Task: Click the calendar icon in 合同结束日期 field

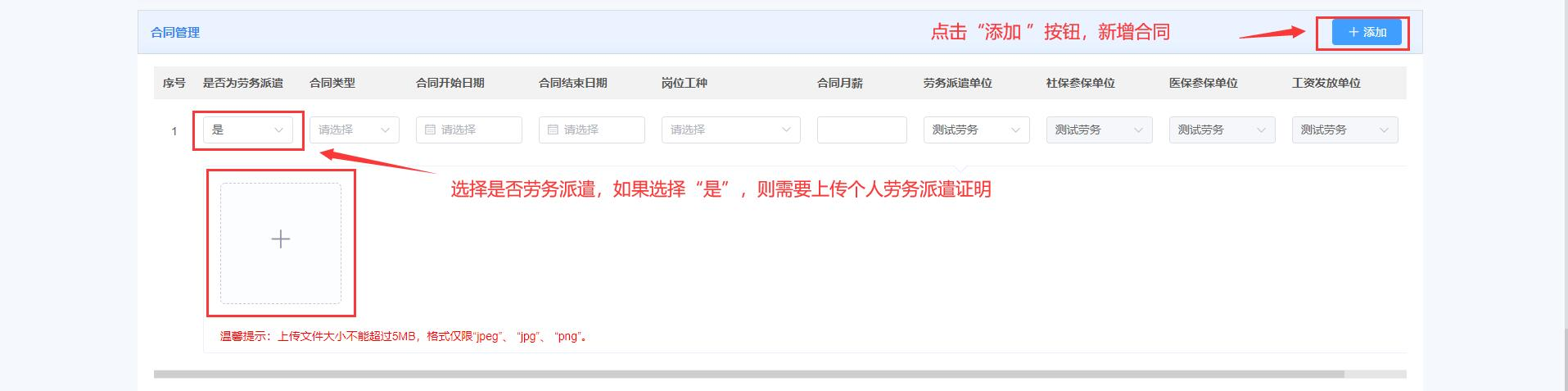Action: pyautogui.click(x=553, y=130)
